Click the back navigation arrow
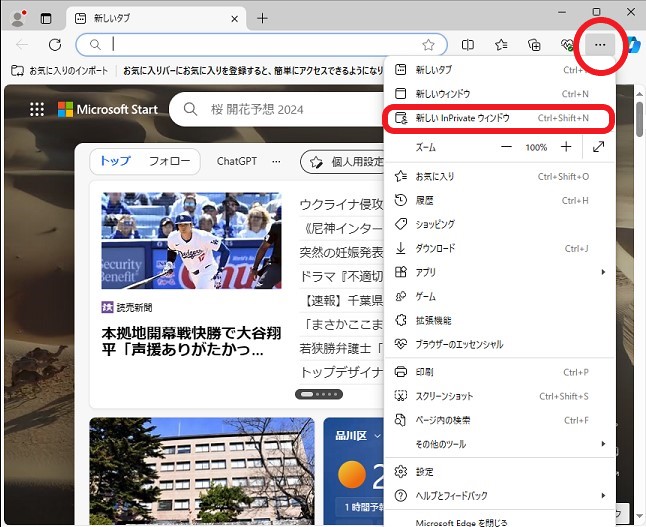 point(22,45)
